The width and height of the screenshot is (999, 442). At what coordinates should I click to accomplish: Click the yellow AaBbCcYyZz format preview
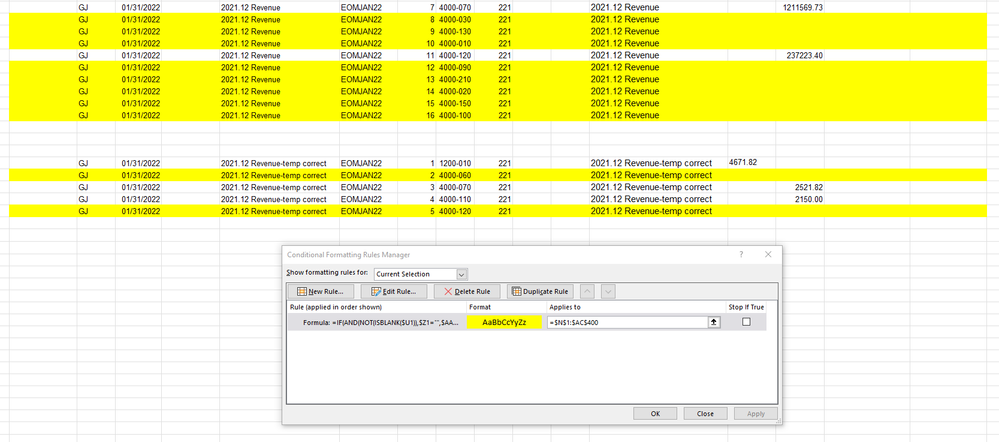click(x=504, y=323)
